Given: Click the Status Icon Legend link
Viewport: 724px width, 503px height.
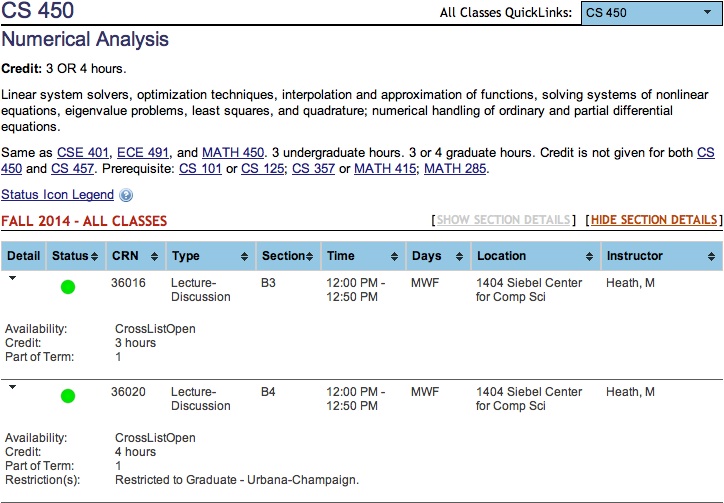Looking at the screenshot, I should pyautogui.click(x=58, y=195).
